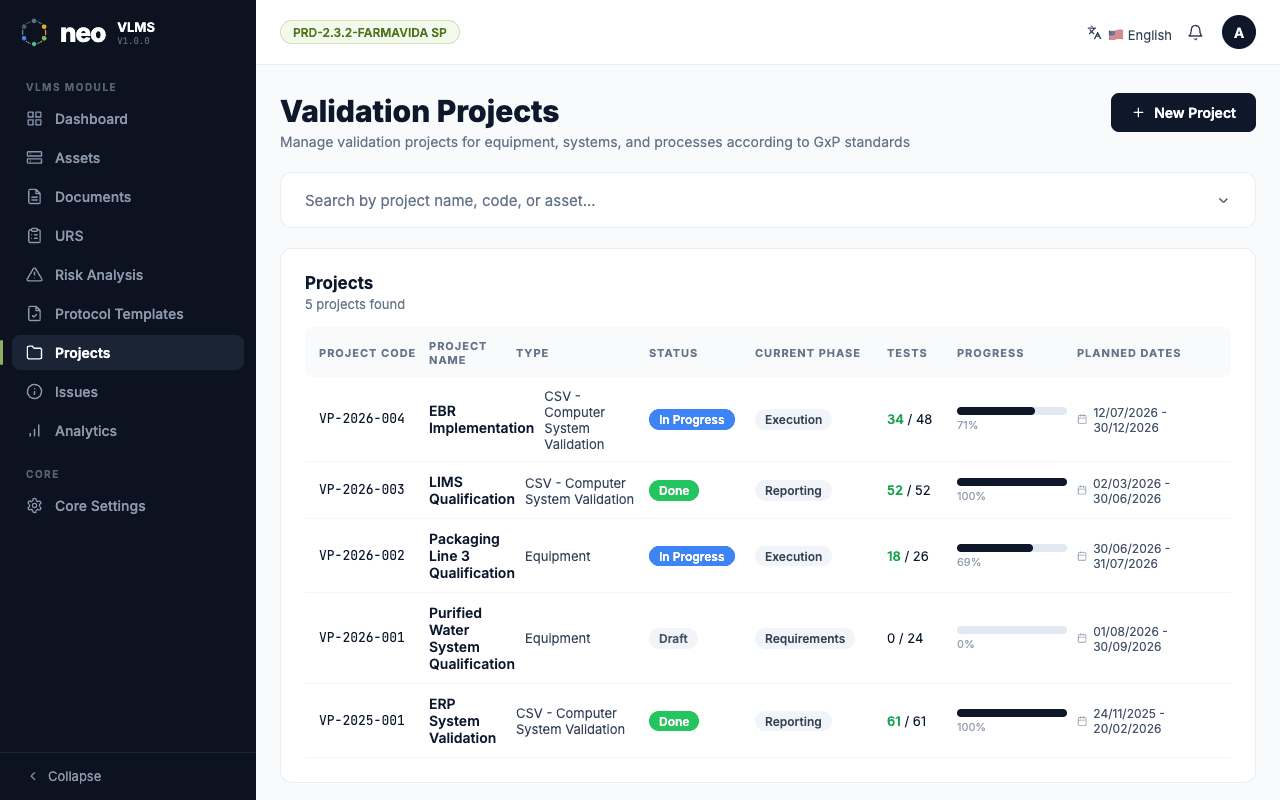Click Reporting phase for ERP System Validation

(x=793, y=721)
